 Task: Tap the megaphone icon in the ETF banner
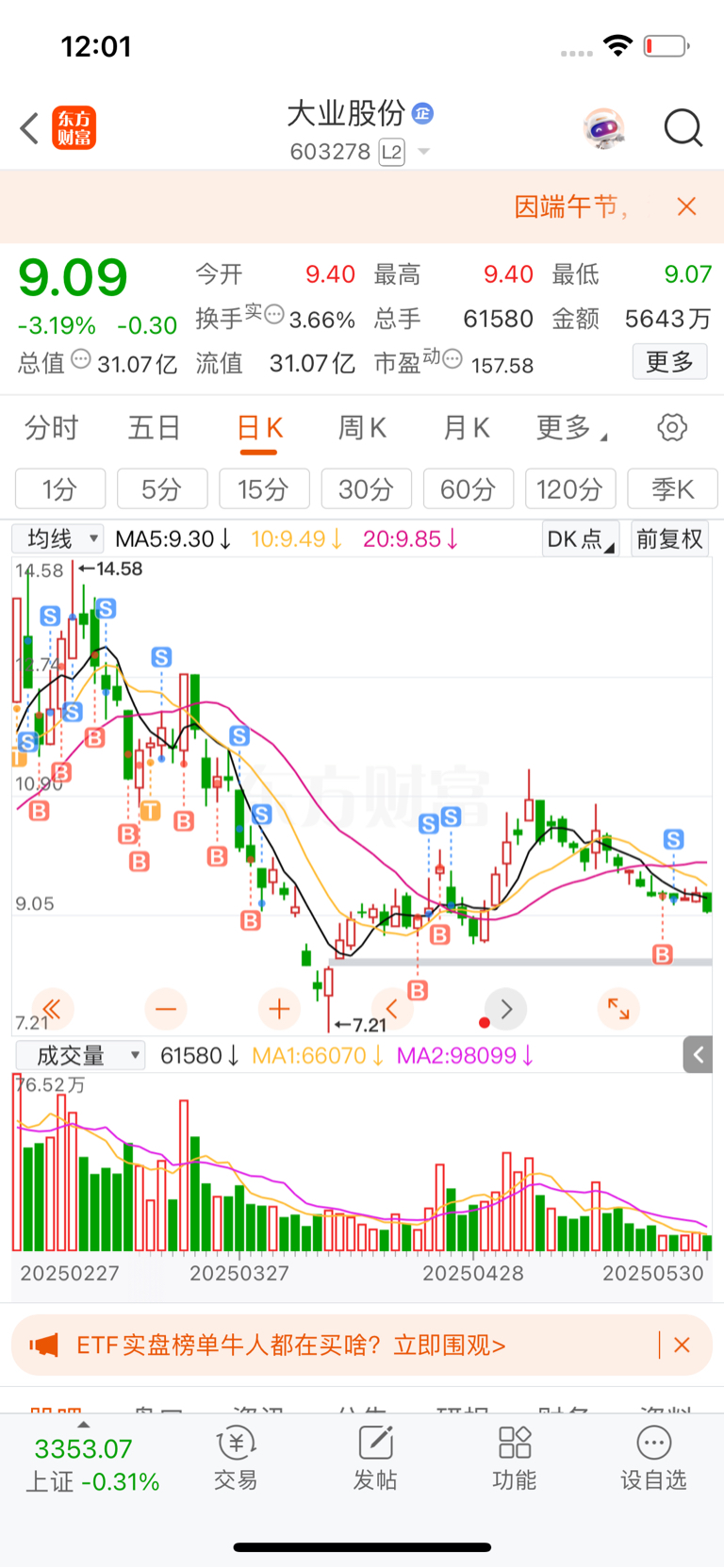point(43,1345)
